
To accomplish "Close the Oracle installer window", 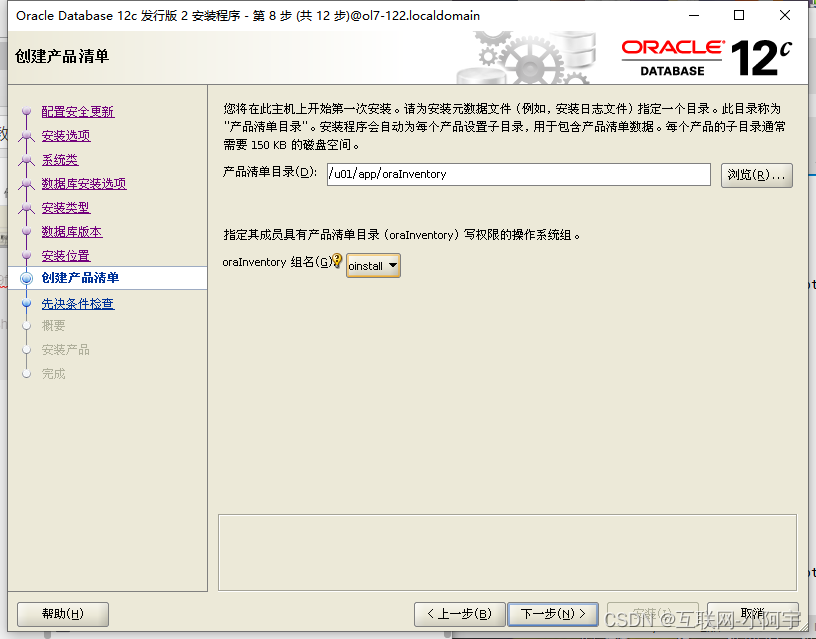I will (x=785, y=15).
